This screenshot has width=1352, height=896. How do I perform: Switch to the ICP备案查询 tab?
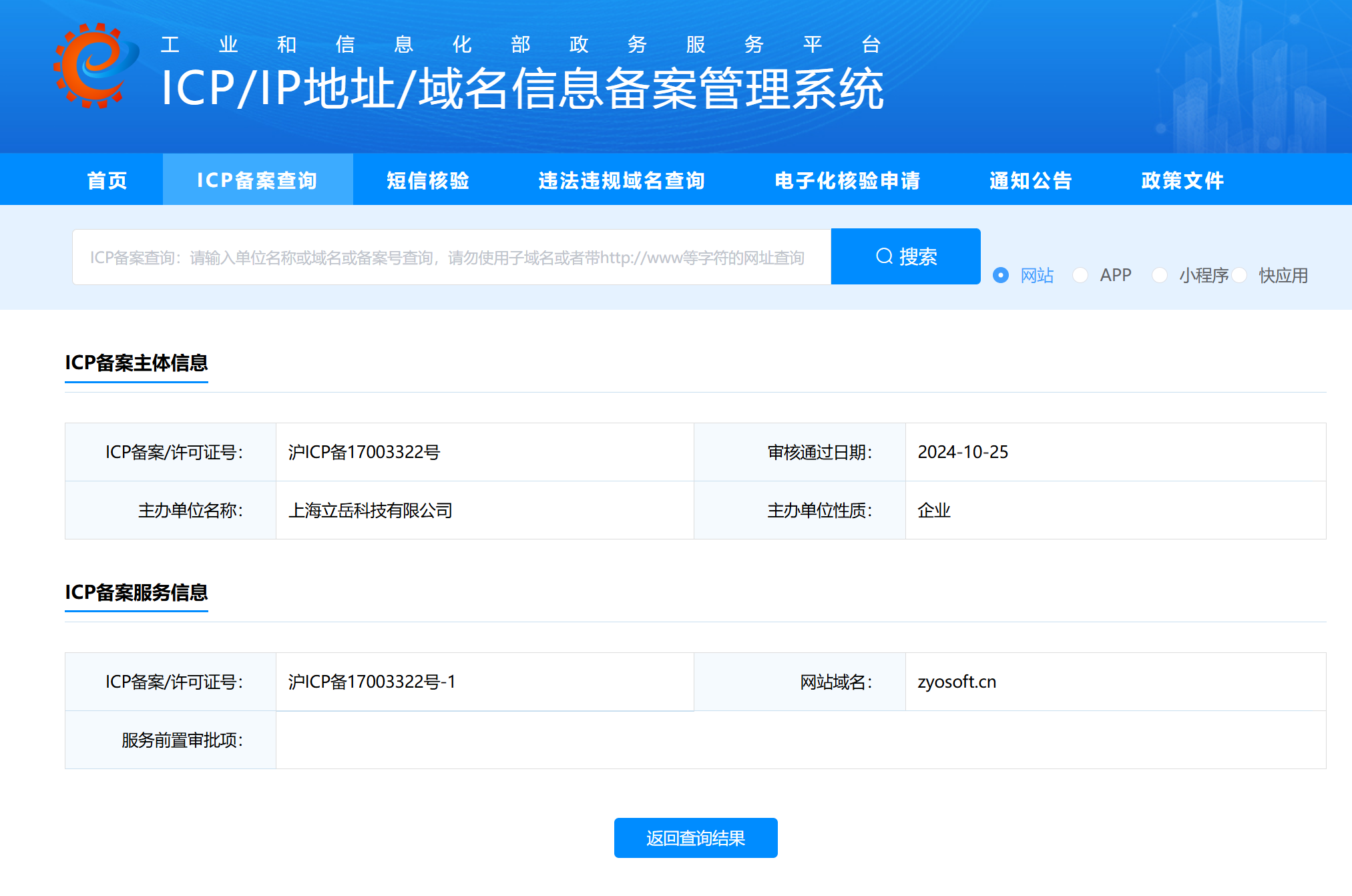pyautogui.click(x=257, y=180)
